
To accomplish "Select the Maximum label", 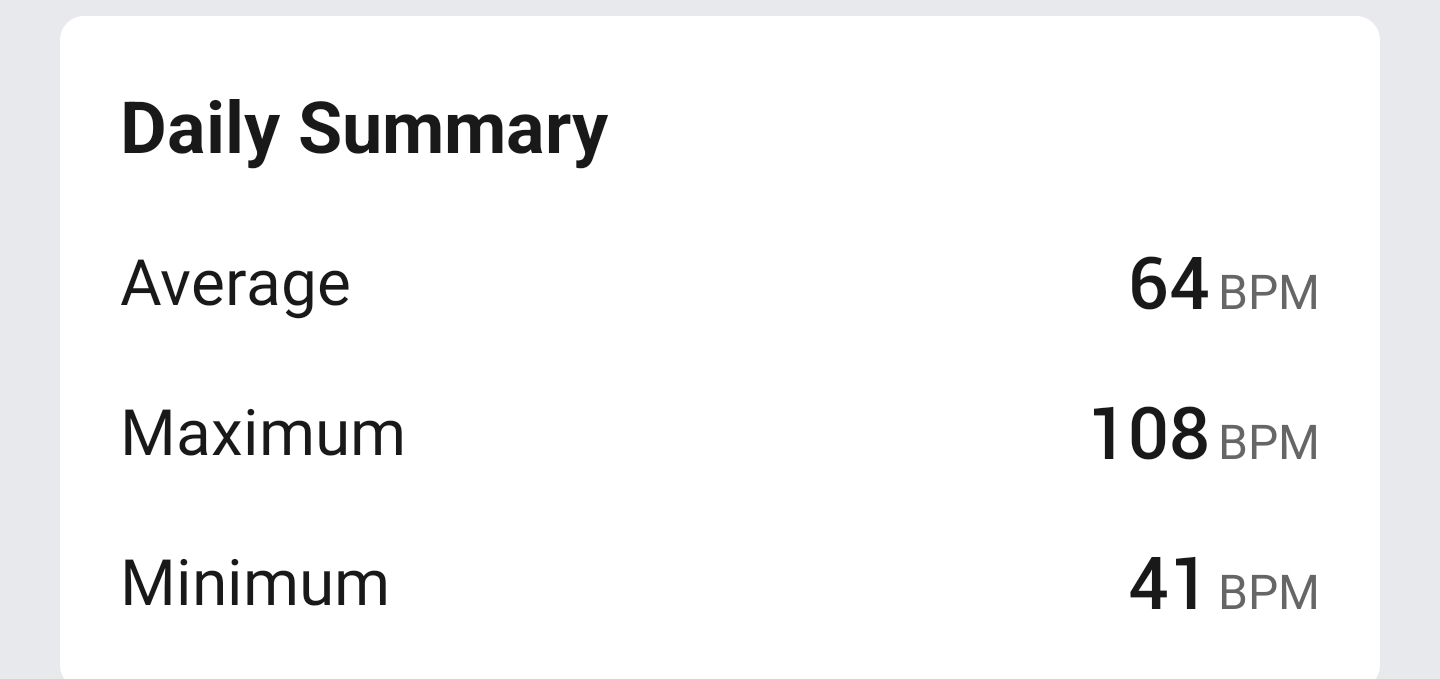I will point(262,434).
